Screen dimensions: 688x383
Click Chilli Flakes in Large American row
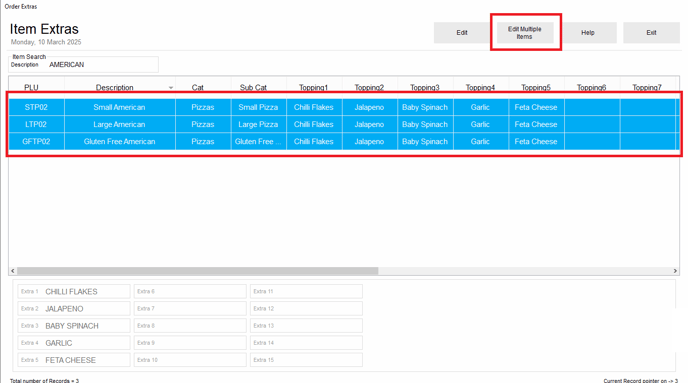pos(314,124)
